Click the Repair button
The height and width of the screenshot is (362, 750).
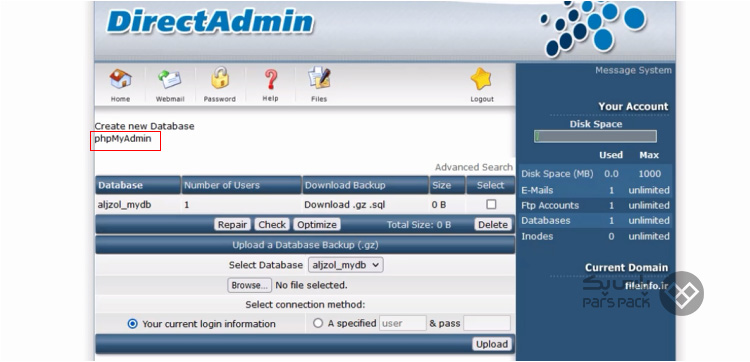coord(232,225)
